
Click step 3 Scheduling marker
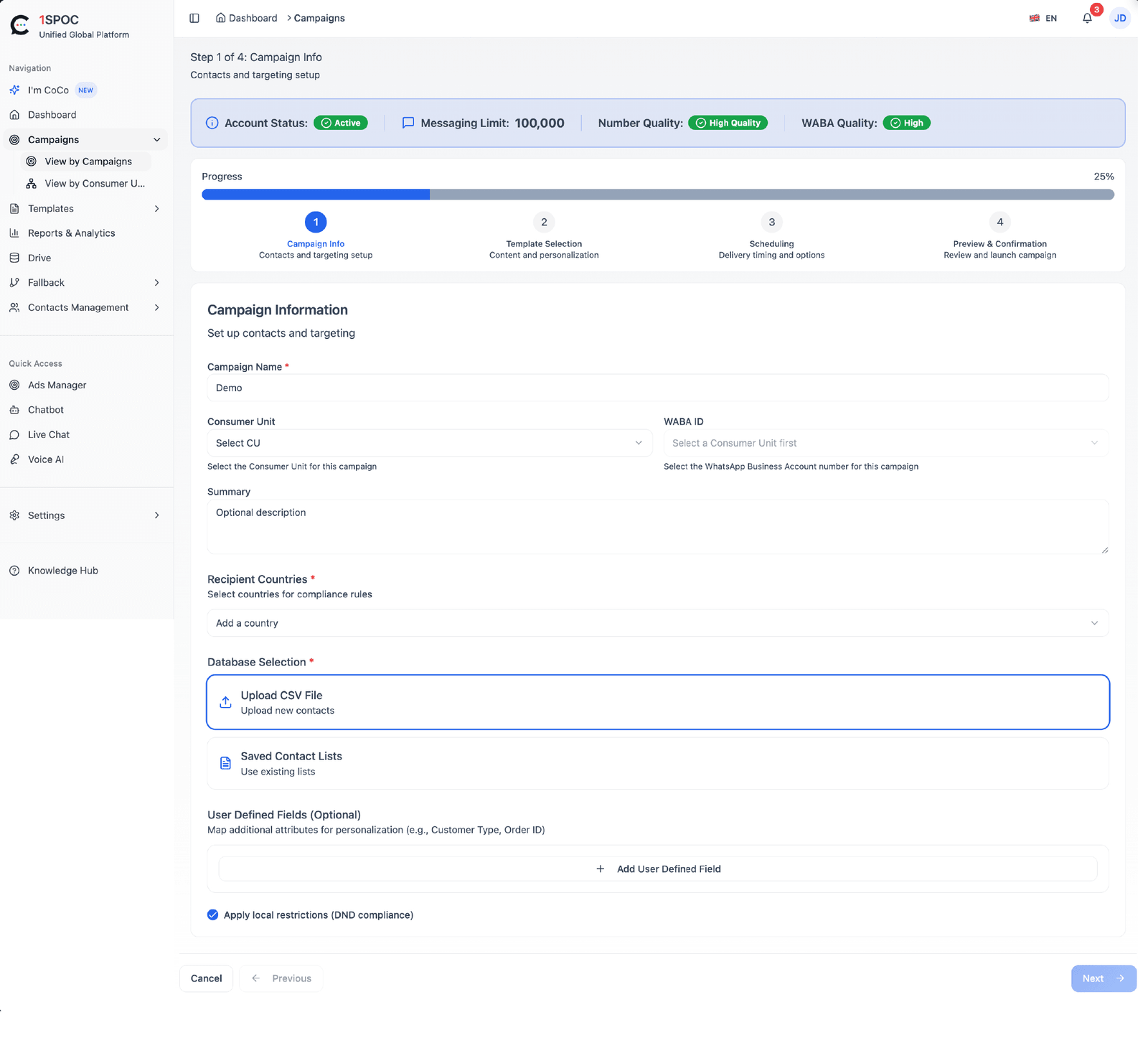tap(772, 222)
